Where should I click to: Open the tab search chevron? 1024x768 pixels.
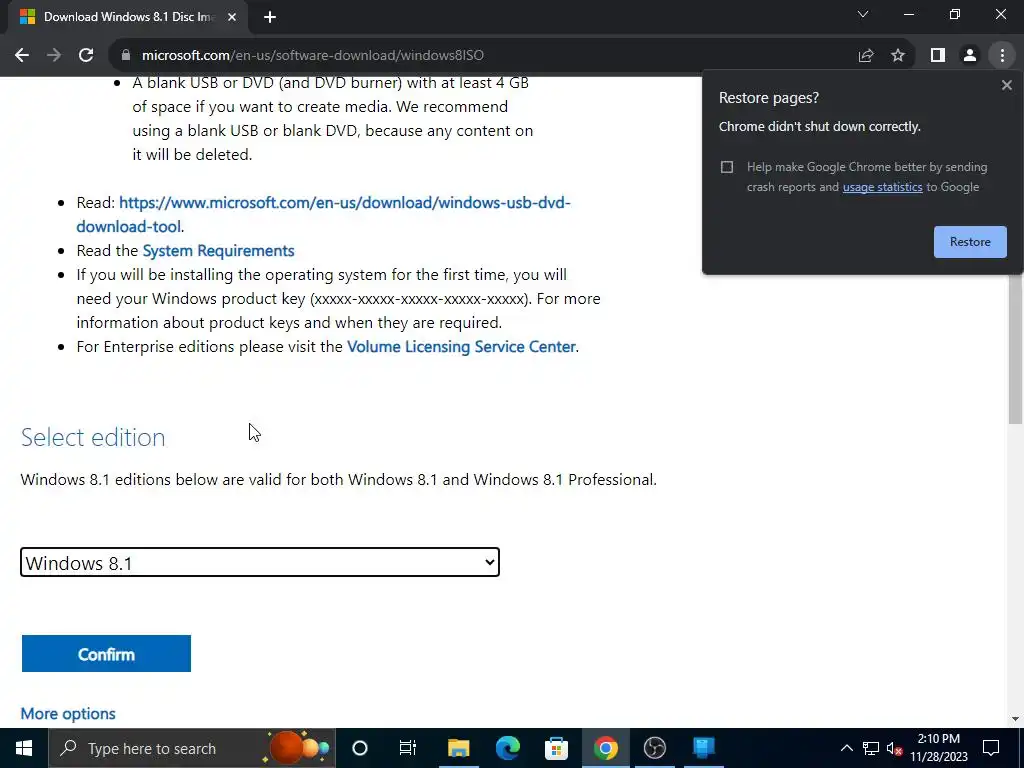[x=863, y=14]
